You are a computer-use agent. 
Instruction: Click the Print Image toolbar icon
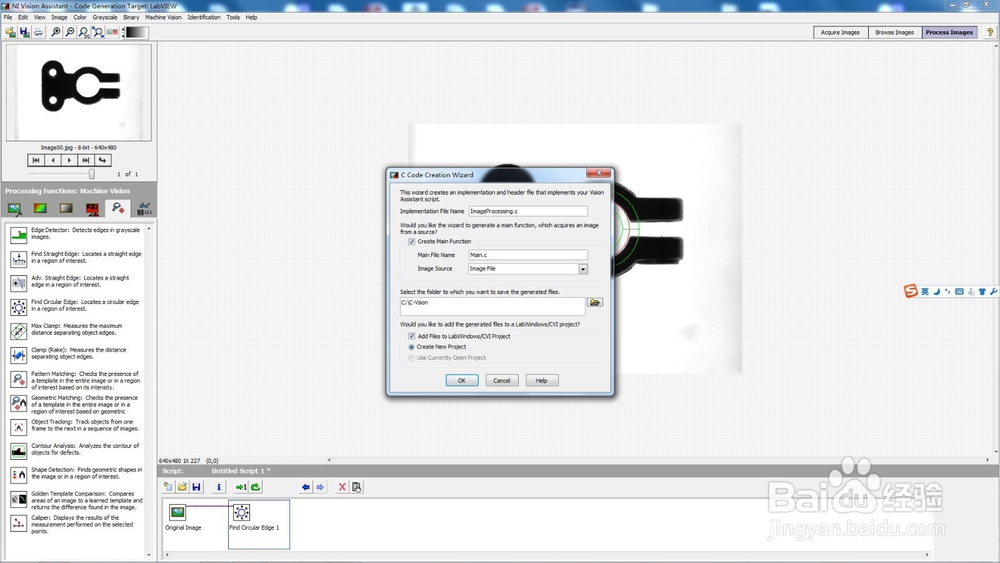click(x=38, y=32)
